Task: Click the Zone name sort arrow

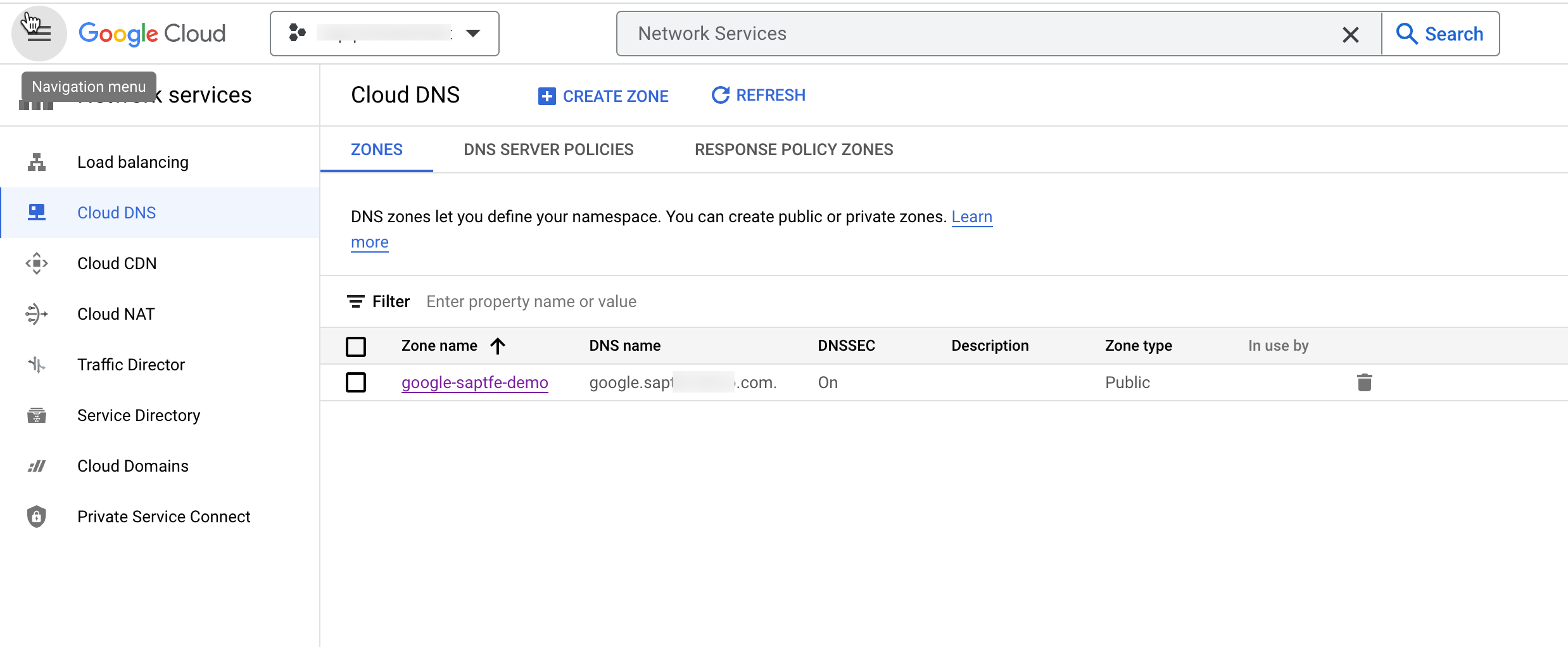Action: tap(498, 346)
